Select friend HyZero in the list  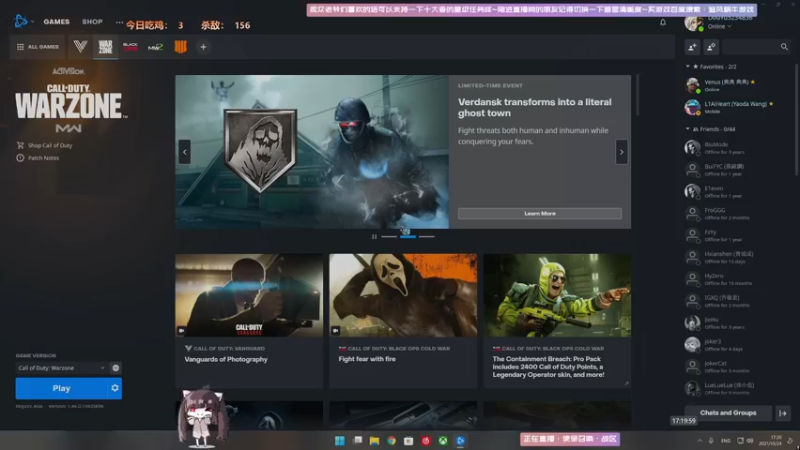737,279
